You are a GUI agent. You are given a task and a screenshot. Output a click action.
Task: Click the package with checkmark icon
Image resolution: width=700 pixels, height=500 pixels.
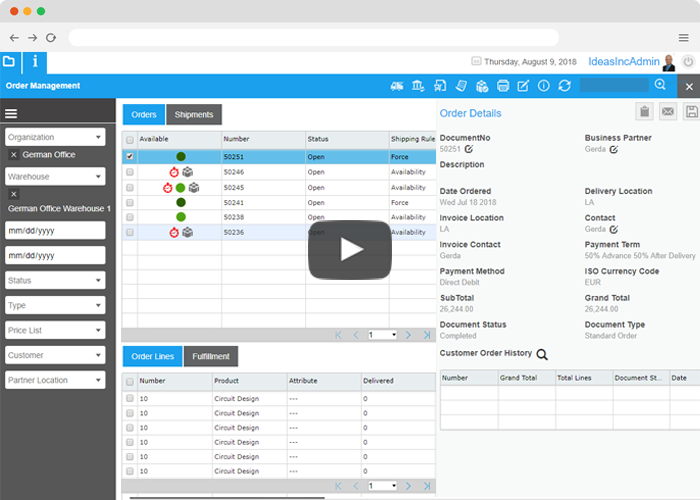pyautogui.click(x=482, y=86)
